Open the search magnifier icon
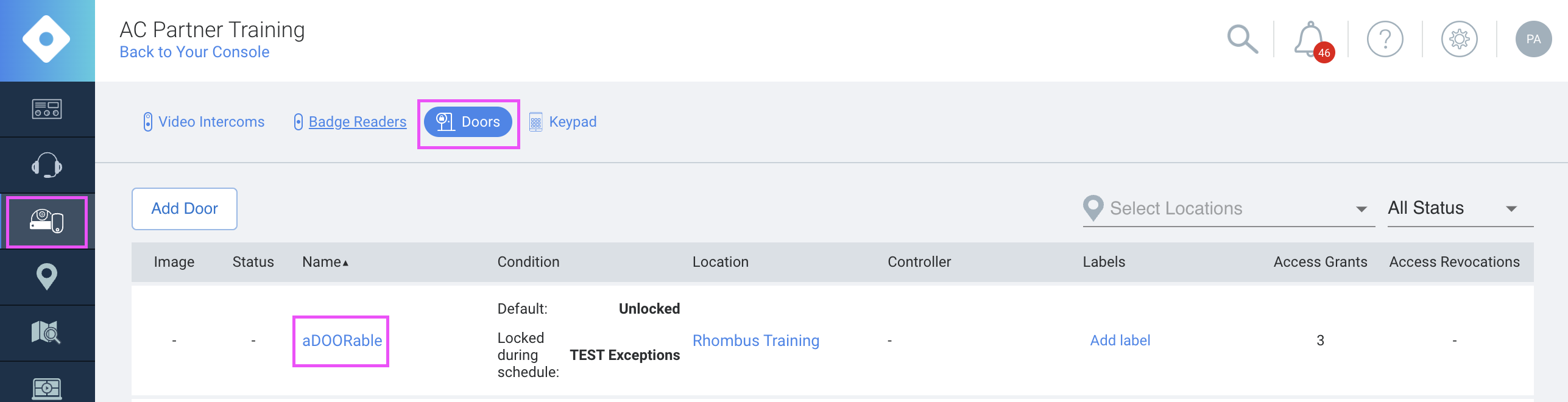The height and width of the screenshot is (402, 1568). click(x=1243, y=39)
